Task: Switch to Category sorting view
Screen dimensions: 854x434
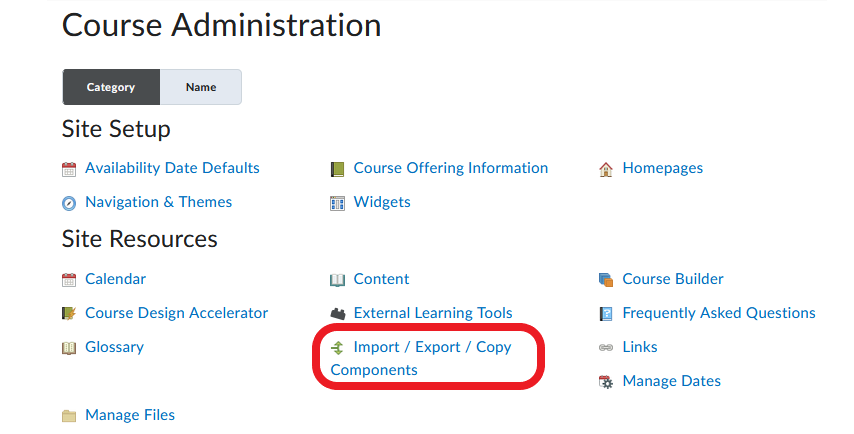Action: click(x=111, y=87)
